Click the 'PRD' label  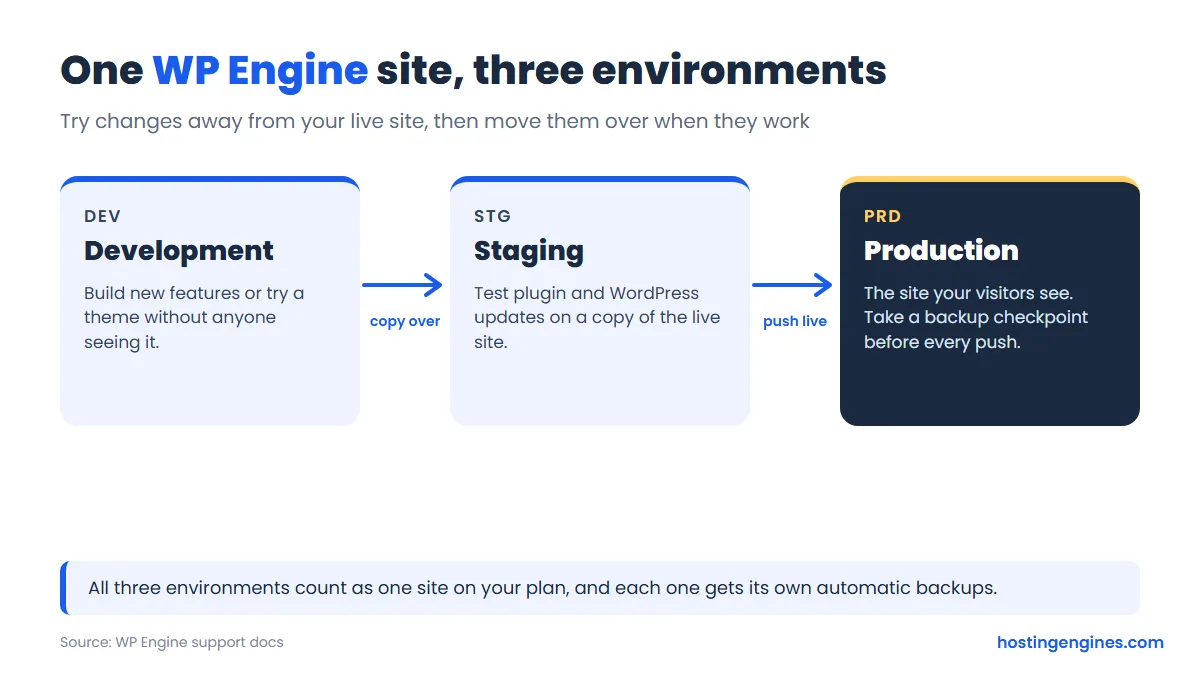882,216
